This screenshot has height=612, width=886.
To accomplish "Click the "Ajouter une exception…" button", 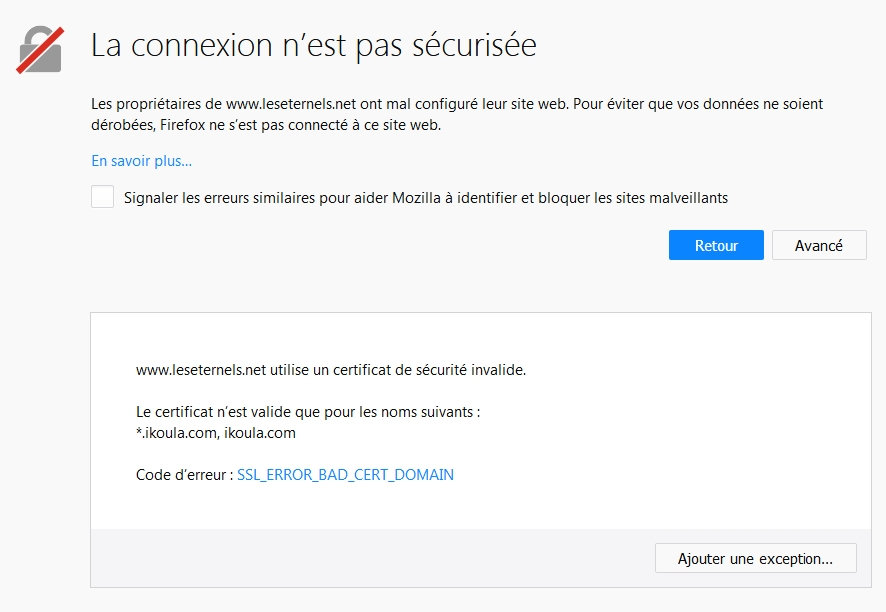I will [755, 558].
